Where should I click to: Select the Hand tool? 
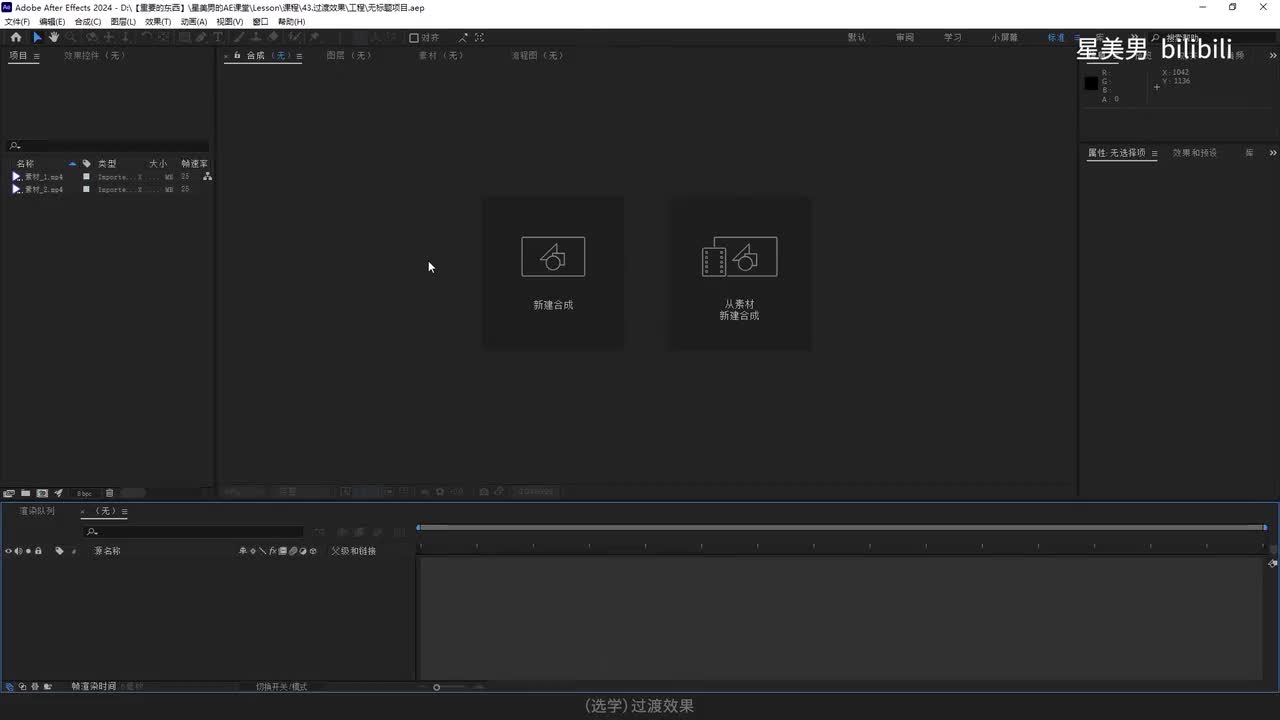[54, 37]
